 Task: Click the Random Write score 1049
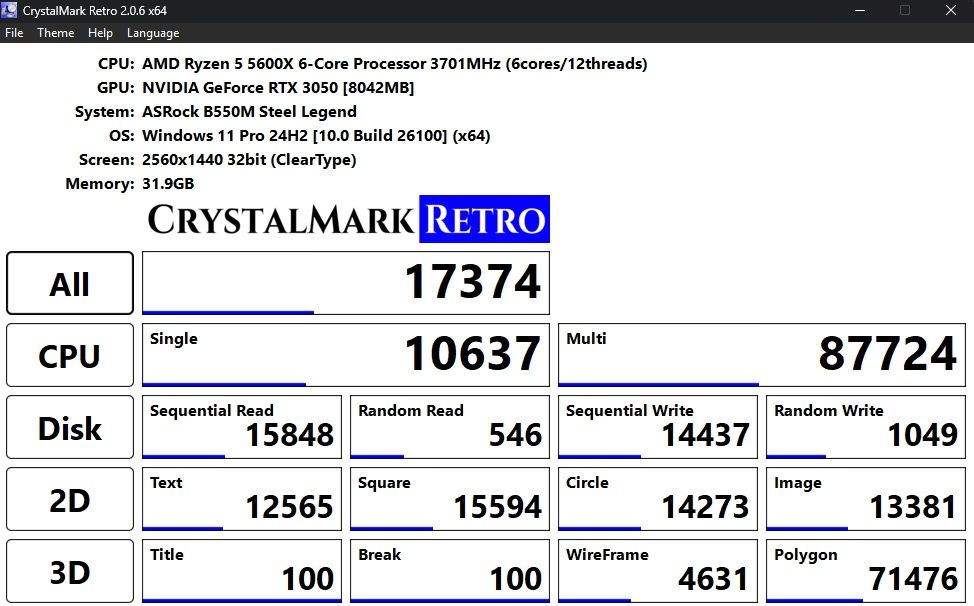point(866,427)
